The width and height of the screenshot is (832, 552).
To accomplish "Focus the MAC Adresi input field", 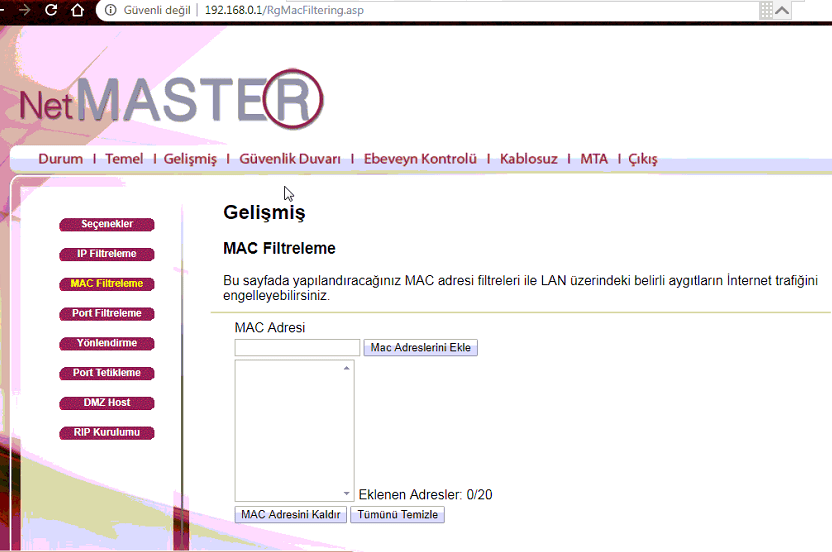I will pos(297,348).
